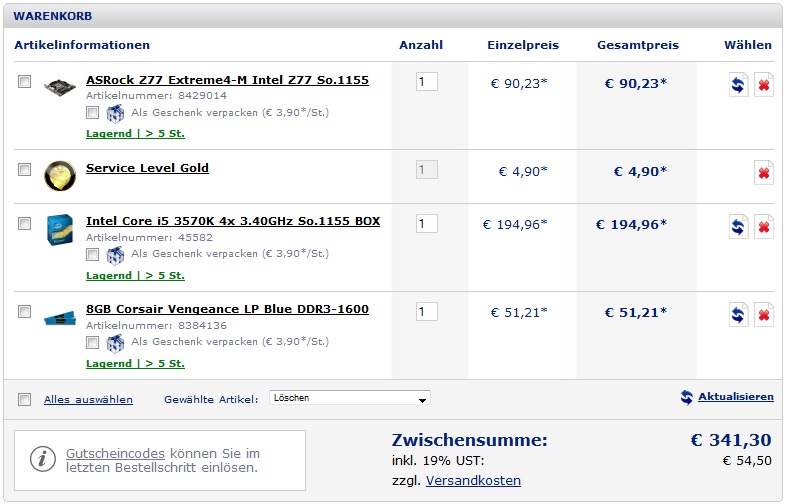
Task: Open Service Level Gold link
Action: [x=147, y=168]
